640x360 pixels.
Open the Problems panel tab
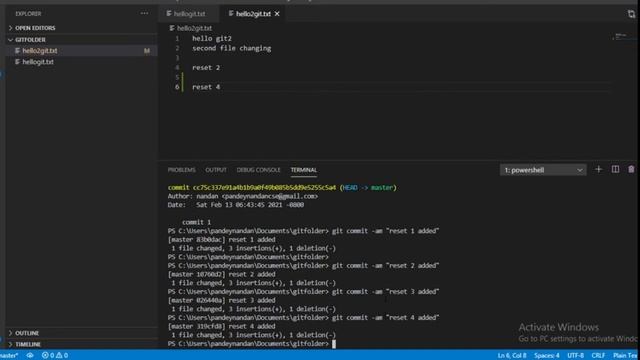click(182, 170)
